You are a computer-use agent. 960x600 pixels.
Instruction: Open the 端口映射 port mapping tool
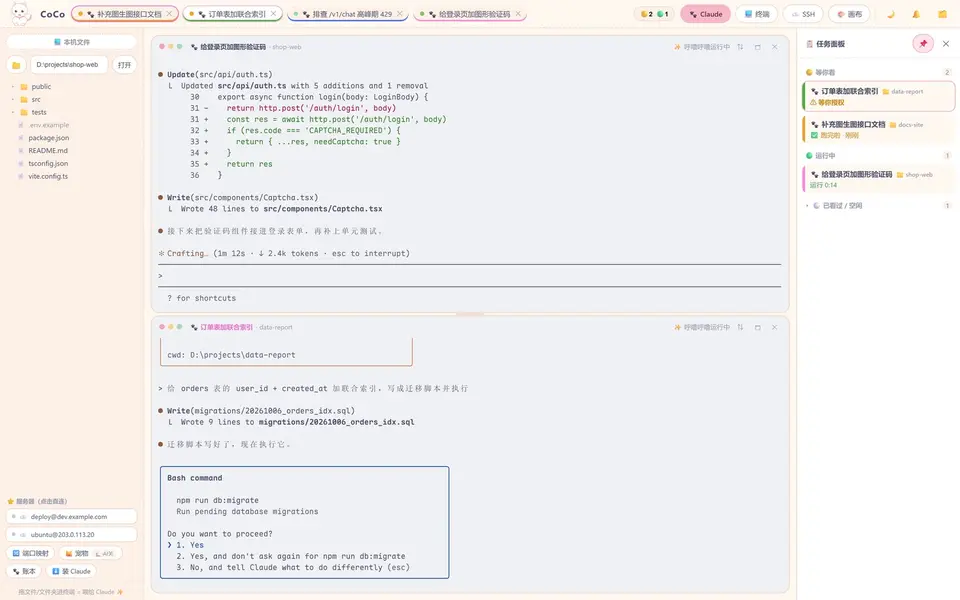point(31,553)
